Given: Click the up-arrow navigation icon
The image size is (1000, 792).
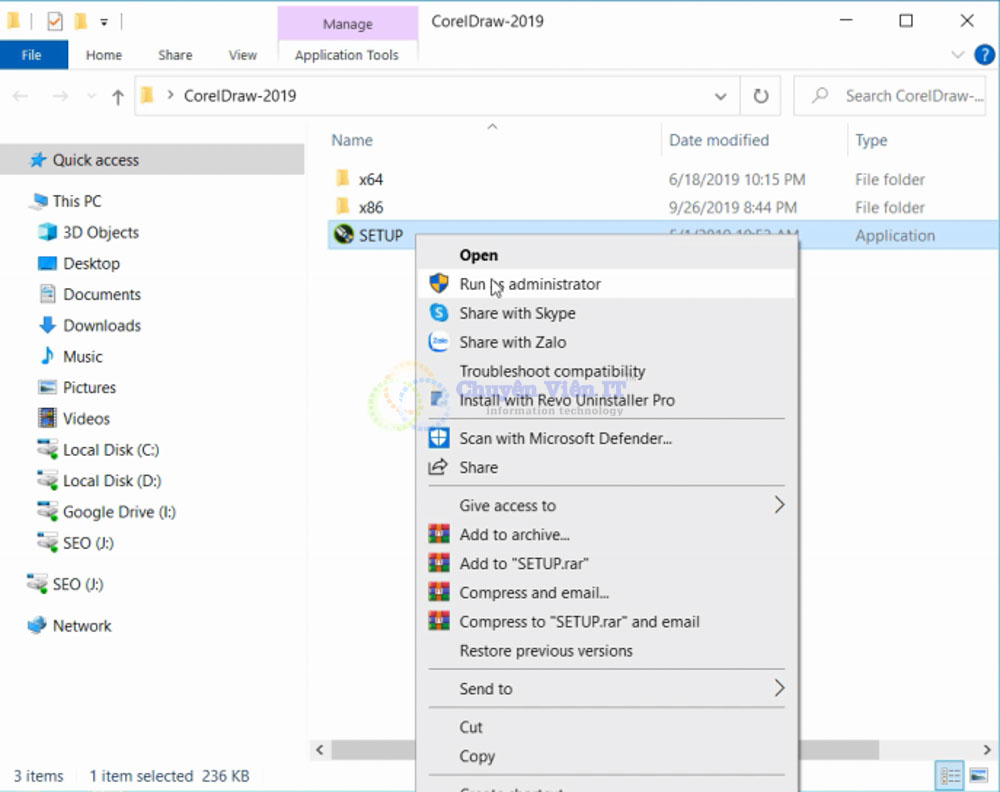Looking at the screenshot, I should (118, 96).
